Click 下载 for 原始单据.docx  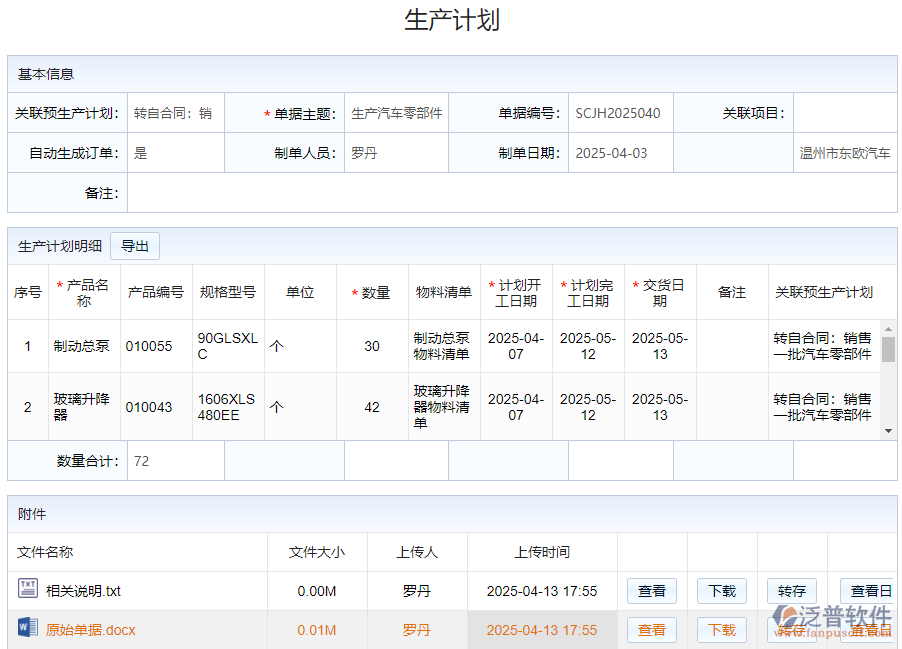point(721,630)
